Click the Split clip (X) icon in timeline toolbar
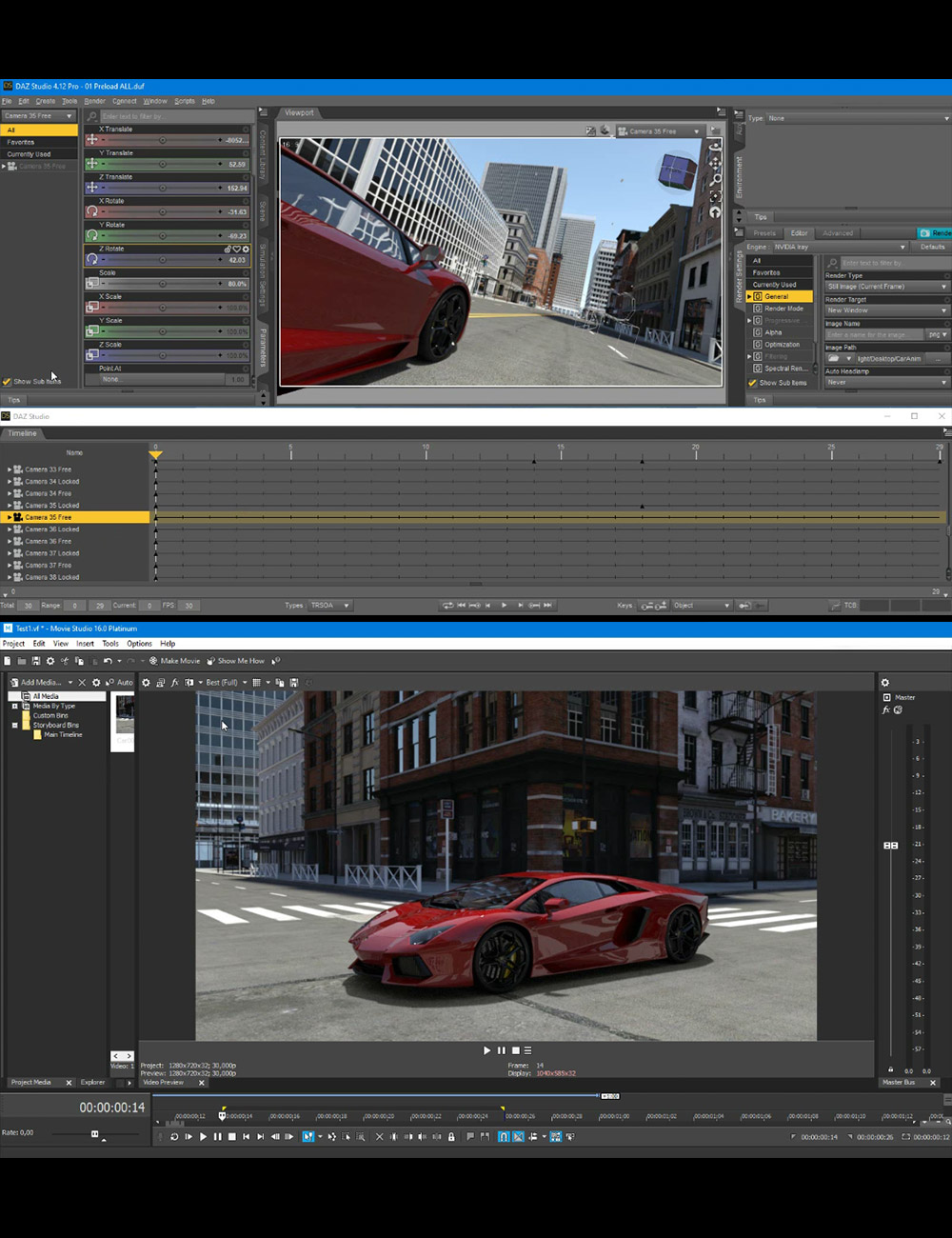Viewport: 952px width, 1238px height. click(379, 1136)
